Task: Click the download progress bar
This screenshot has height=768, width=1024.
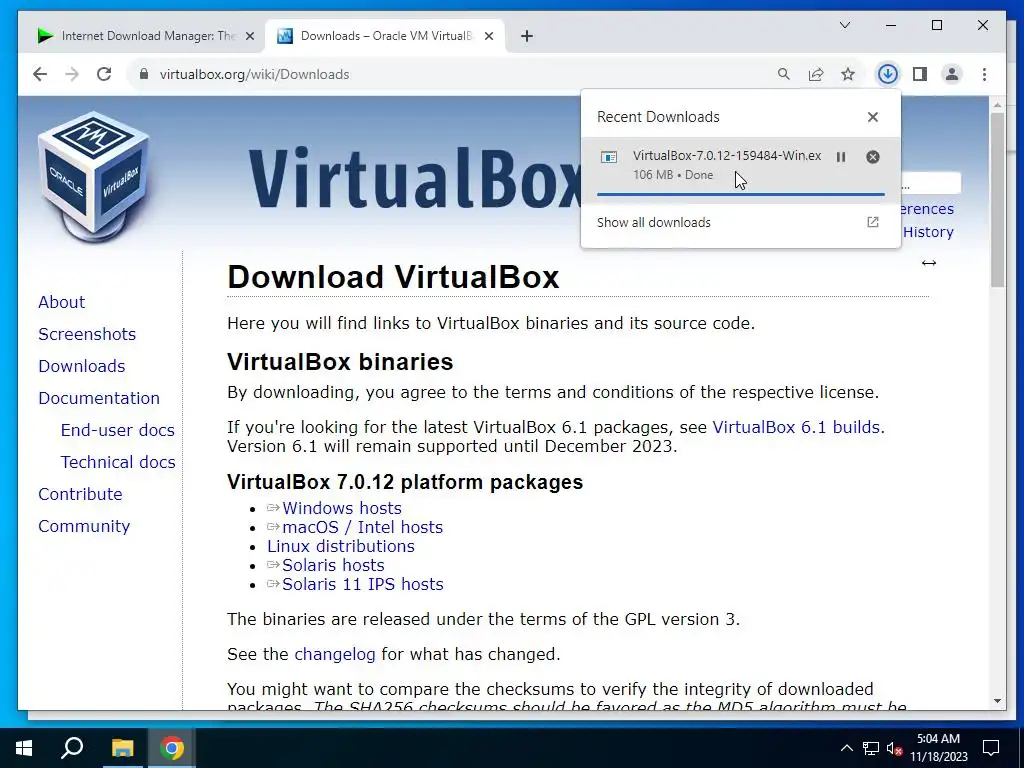Action: 741,194
